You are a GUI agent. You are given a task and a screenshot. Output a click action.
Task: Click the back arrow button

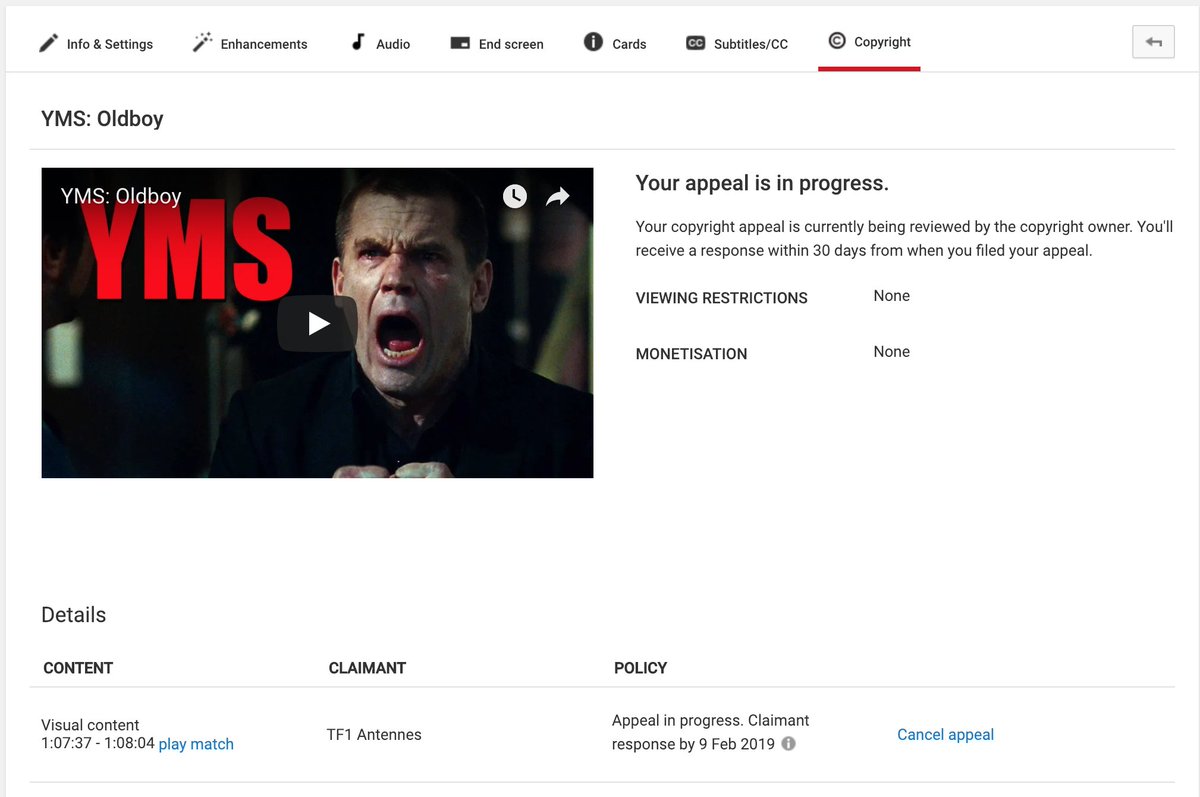[x=1153, y=42]
